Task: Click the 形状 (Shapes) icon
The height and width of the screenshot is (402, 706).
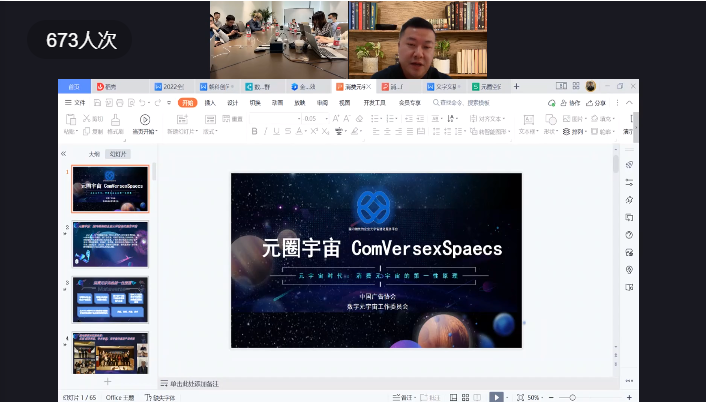Action: pyautogui.click(x=551, y=120)
